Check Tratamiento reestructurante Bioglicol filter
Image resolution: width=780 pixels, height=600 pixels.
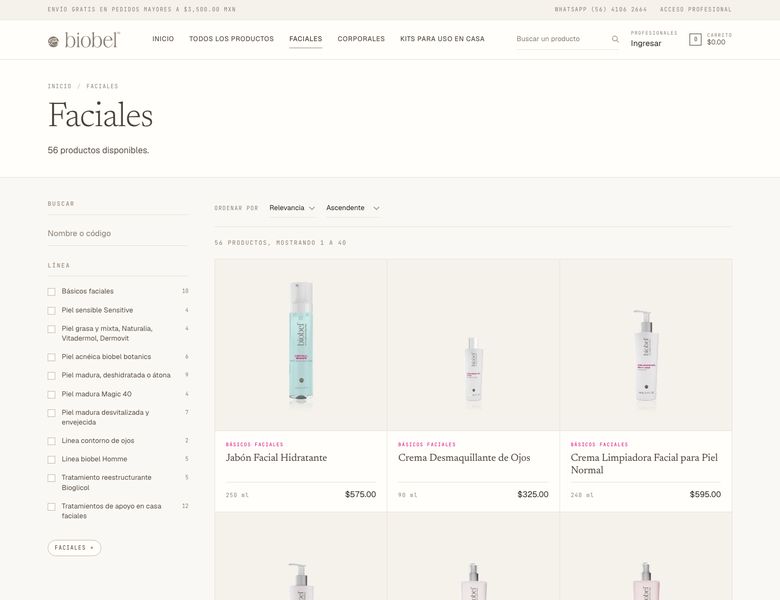[51, 478]
